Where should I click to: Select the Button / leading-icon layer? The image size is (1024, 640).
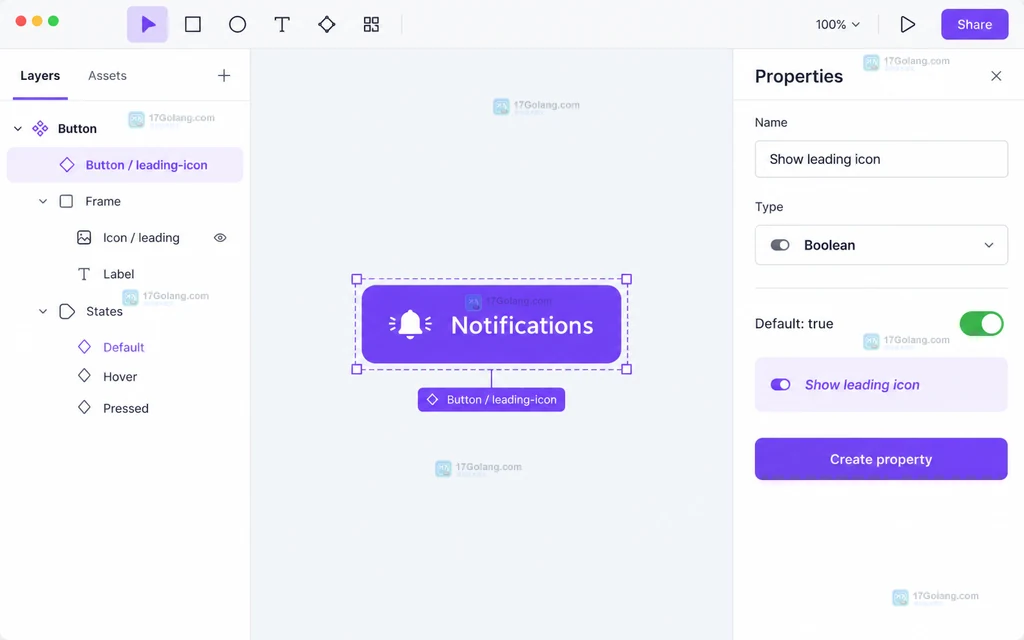(125, 165)
